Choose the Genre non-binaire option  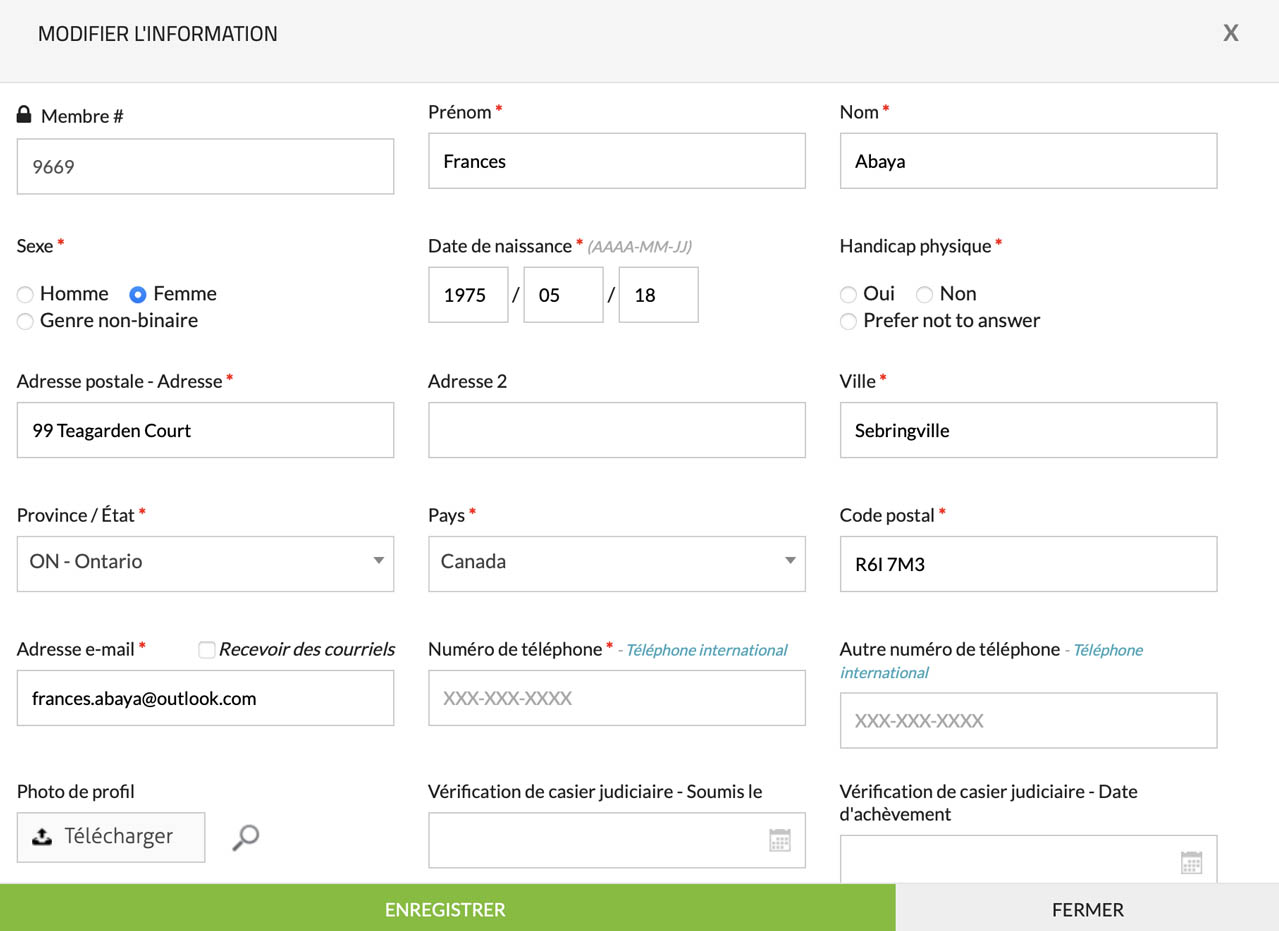point(26,322)
